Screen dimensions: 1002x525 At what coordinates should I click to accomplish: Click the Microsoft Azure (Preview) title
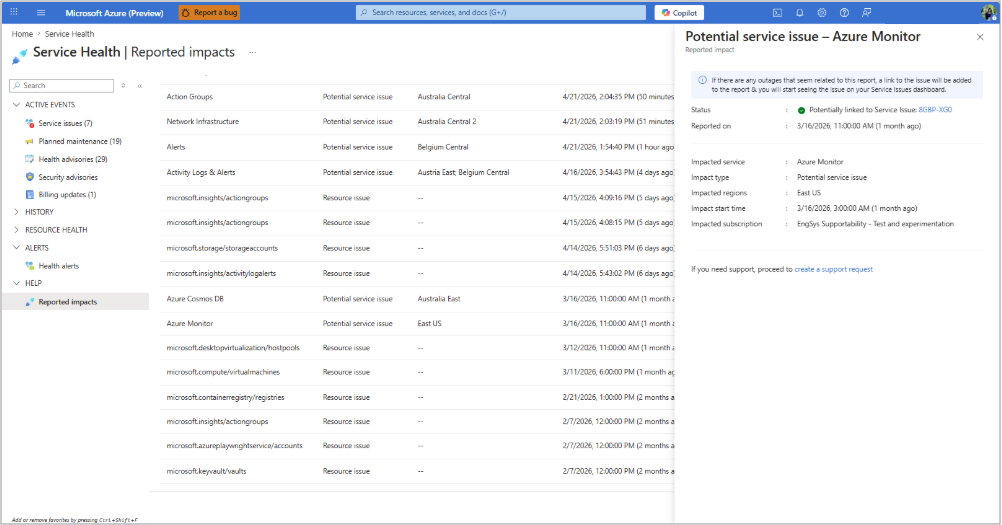point(114,13)
